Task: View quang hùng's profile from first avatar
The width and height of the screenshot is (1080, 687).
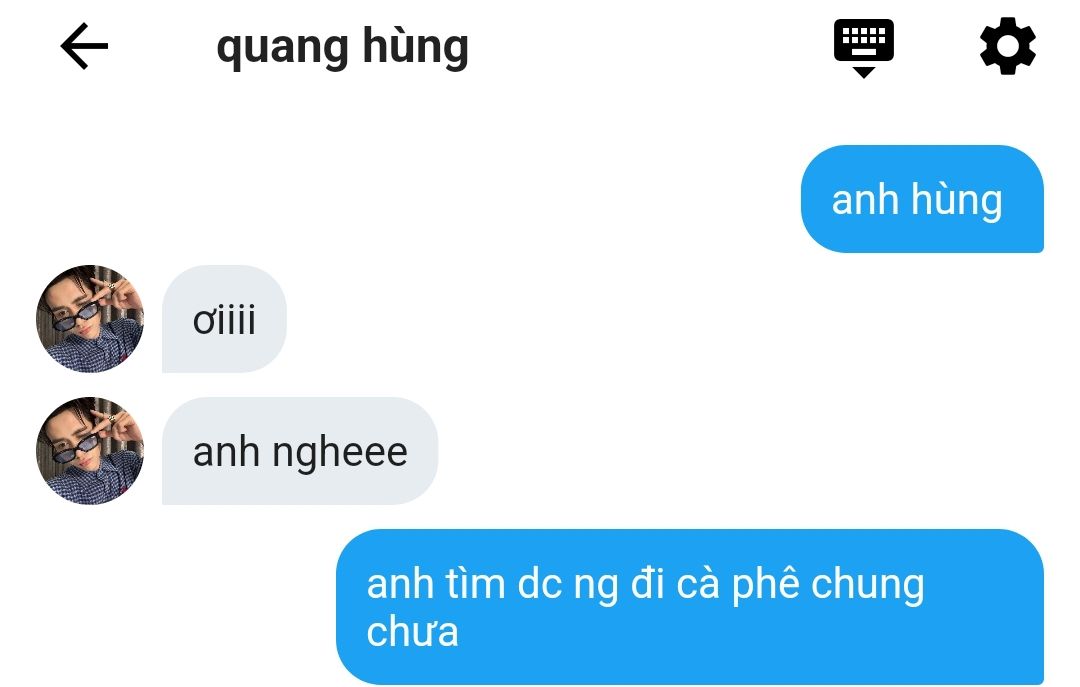Action: tap(90, 318)
